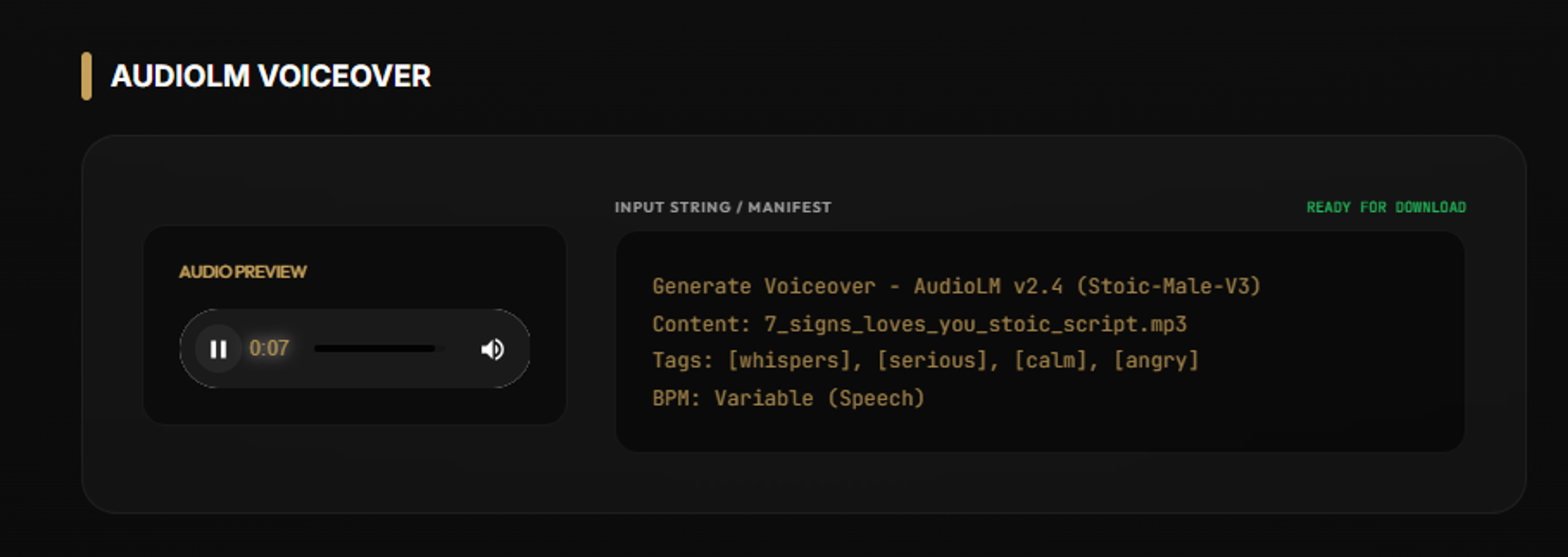Click the gold accent bar beside heading
This screenshot has height=557, width=1568.
click(x=86, y=76)
